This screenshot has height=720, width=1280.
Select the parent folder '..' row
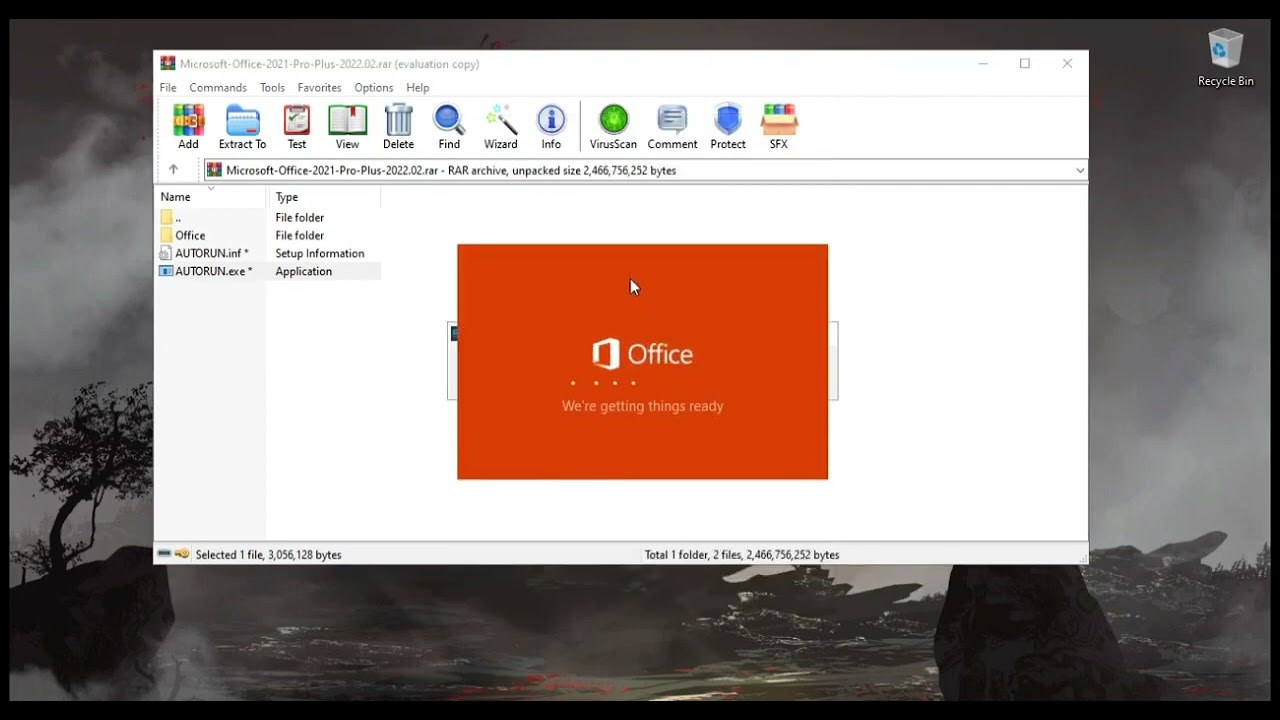tap(268, 217)
